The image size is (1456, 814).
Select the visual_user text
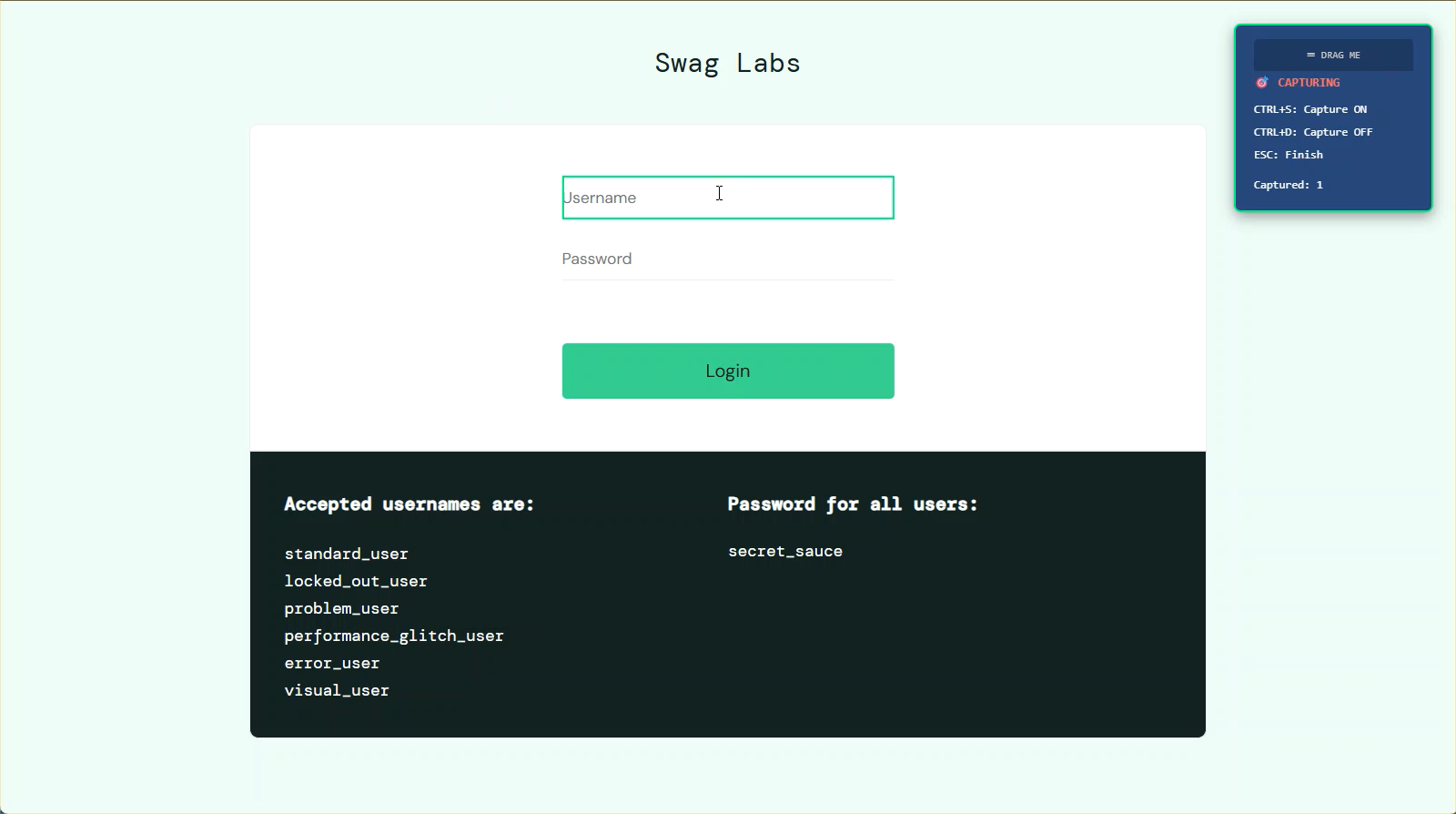[337, 690]
